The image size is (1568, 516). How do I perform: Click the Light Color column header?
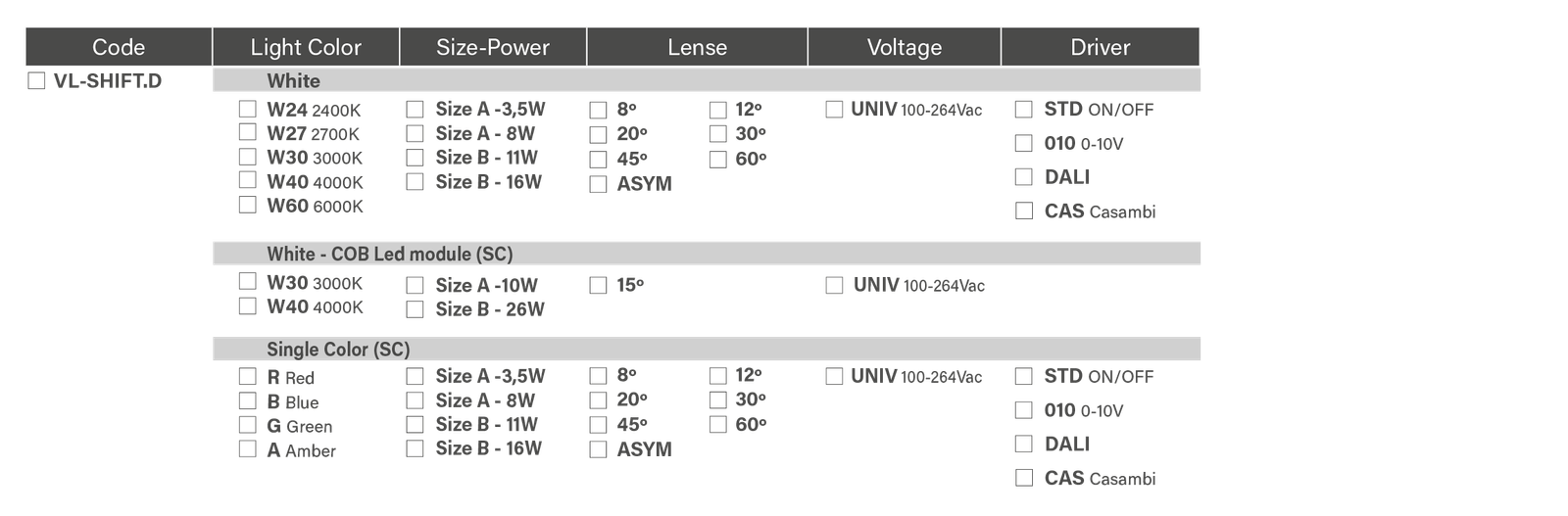coord(306,47)
